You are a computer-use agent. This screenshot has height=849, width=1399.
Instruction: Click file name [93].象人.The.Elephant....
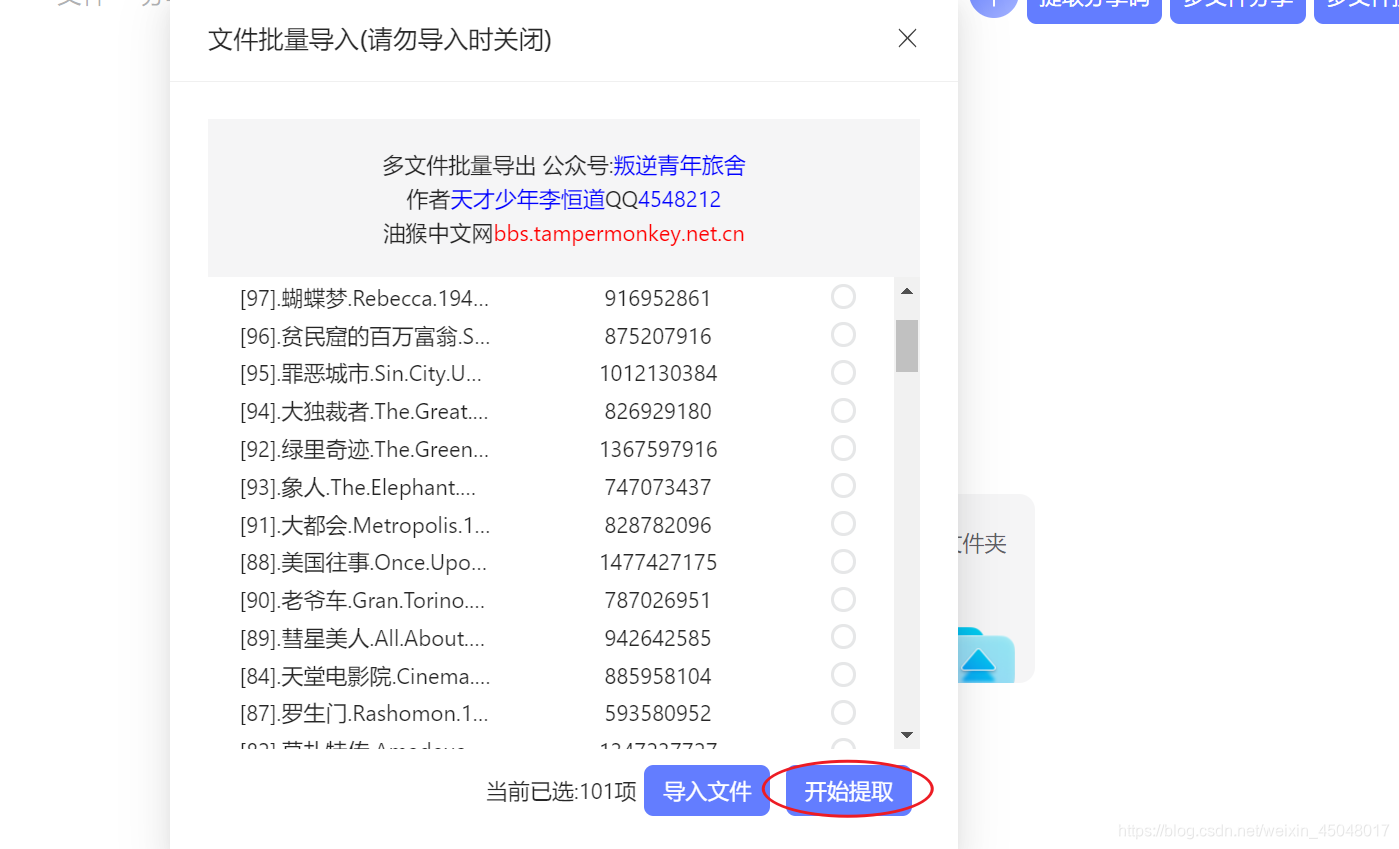(358, 488)
